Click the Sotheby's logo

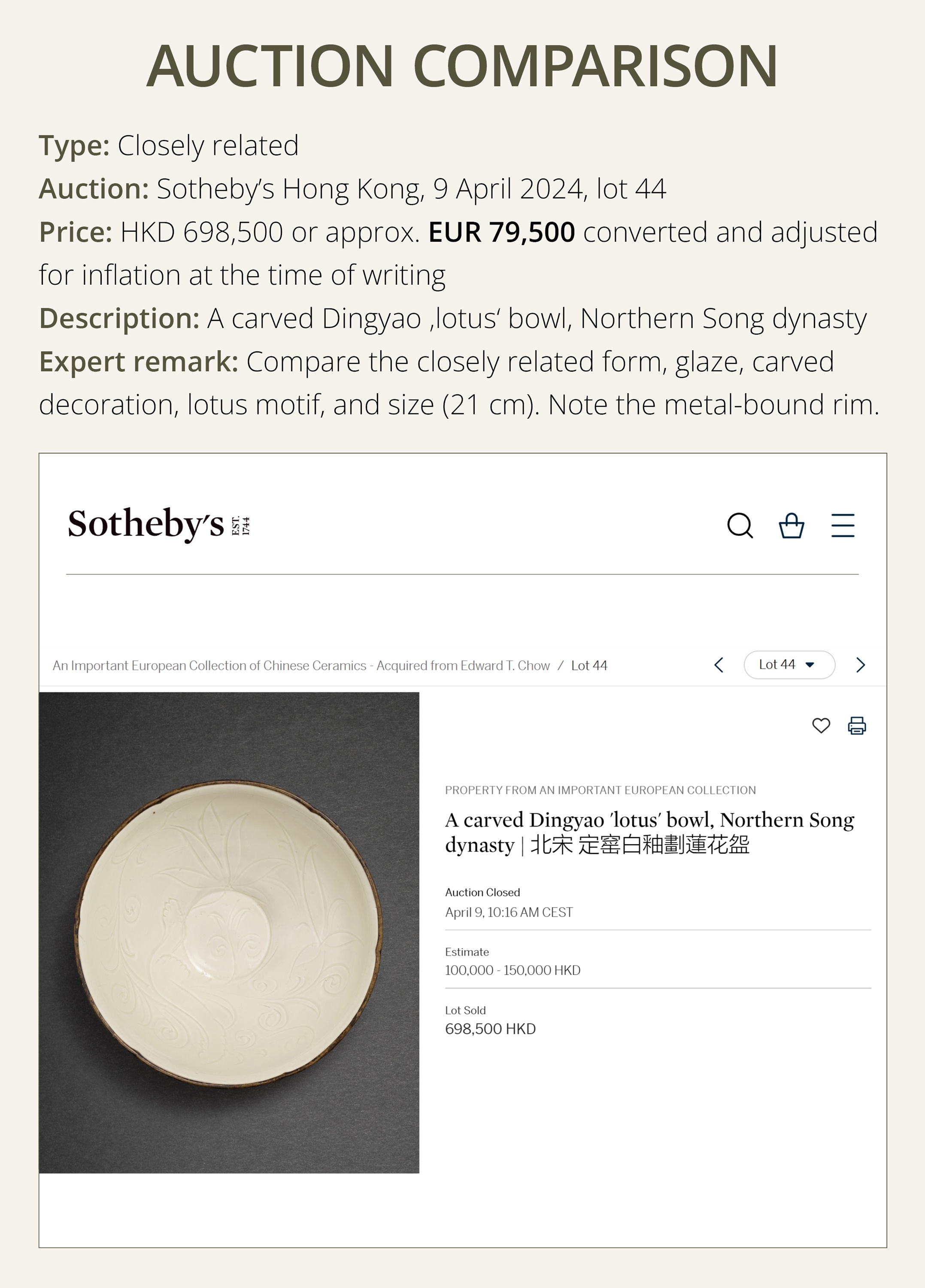tap(146, 524)
